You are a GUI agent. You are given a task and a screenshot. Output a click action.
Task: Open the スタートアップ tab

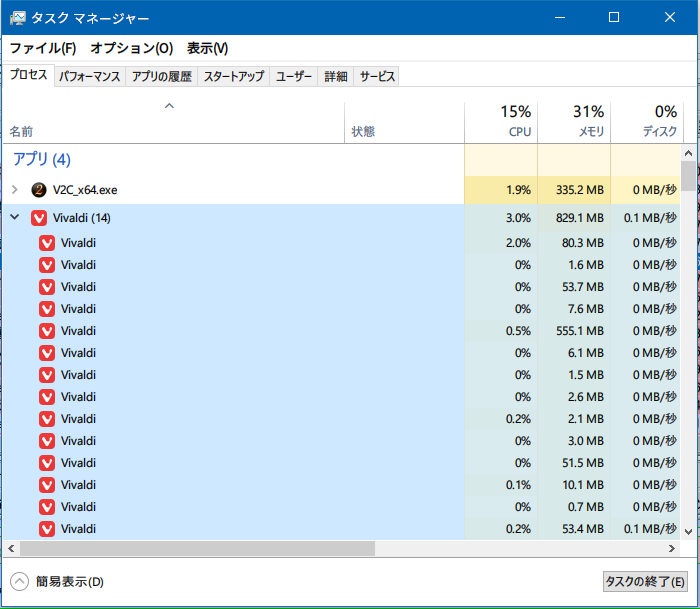tap(233, 77)
